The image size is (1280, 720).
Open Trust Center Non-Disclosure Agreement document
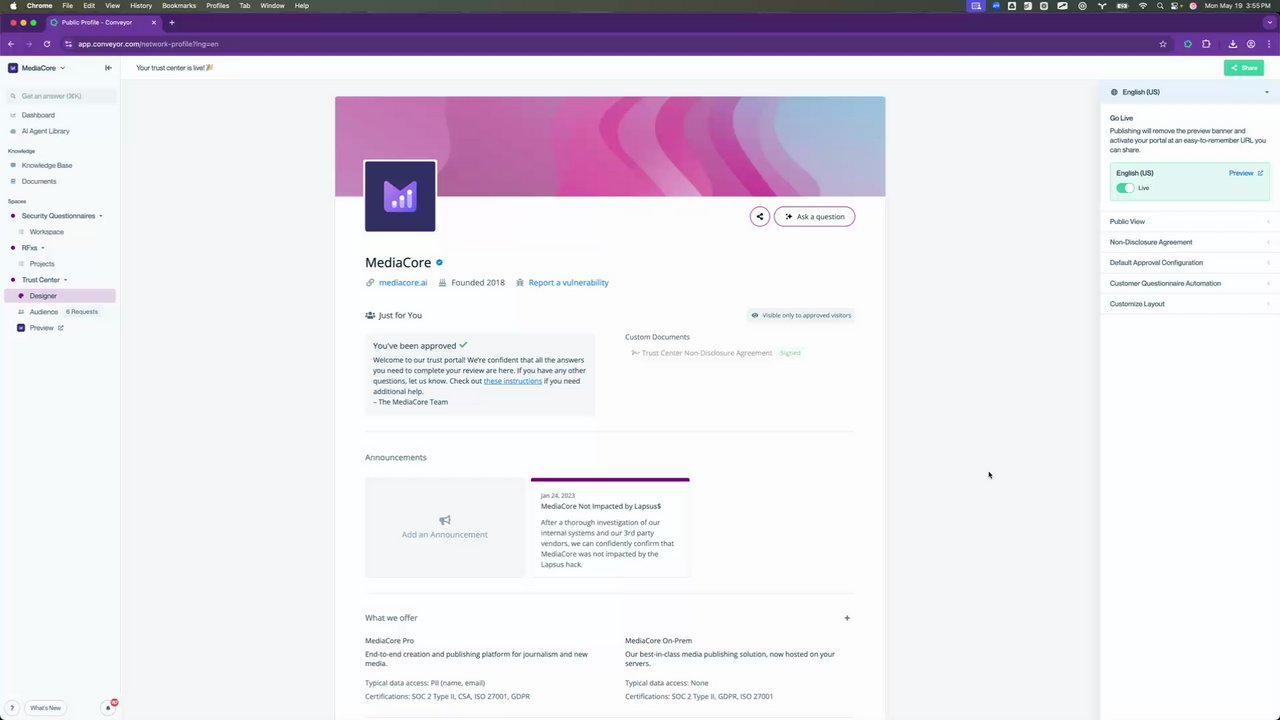tap(706, 353)
